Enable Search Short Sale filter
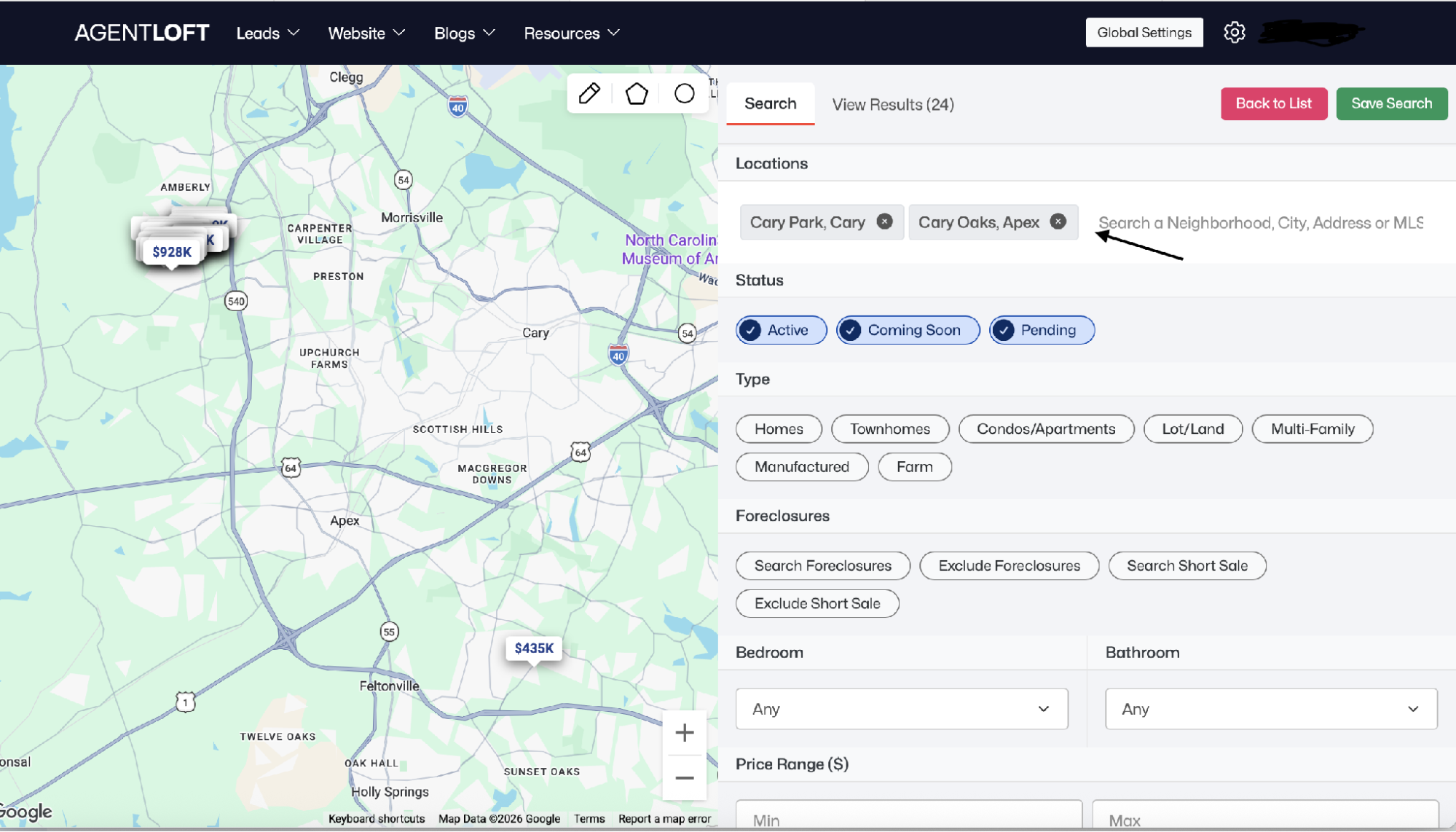Viewport: 1456px width, 832px height. tap(1187, 566)
